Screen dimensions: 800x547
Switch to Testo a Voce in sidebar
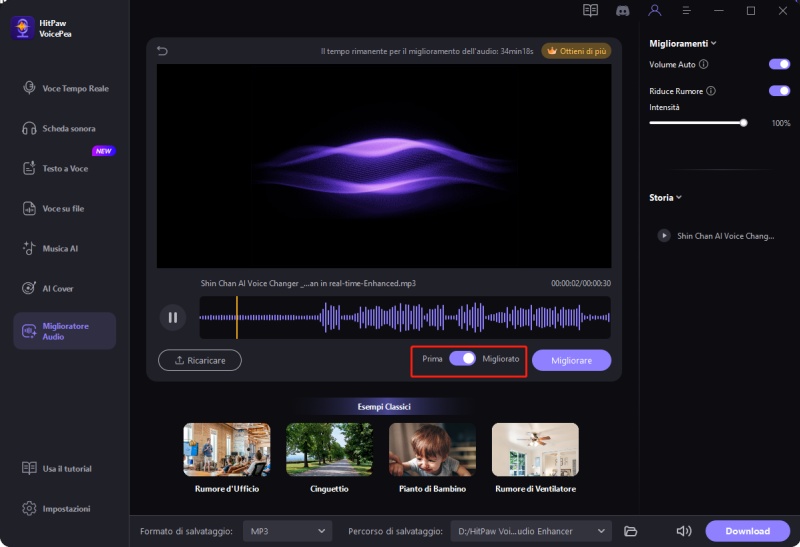click(65, 169)
